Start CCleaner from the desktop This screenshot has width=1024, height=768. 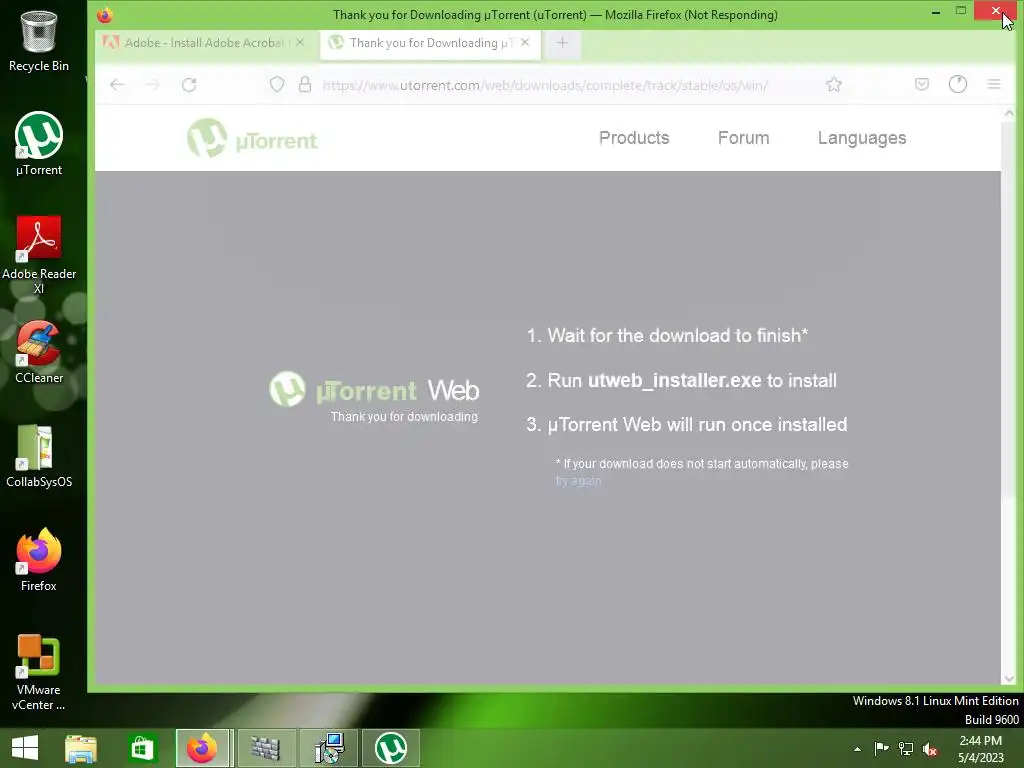[x=39, y=352]
